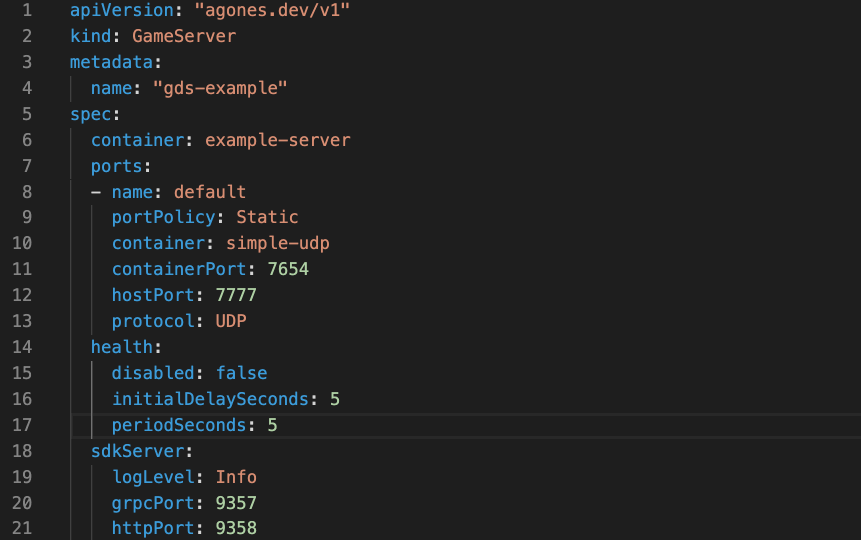Click the name key on line 8
The image size is (861, 540).
tap(132, 192)
